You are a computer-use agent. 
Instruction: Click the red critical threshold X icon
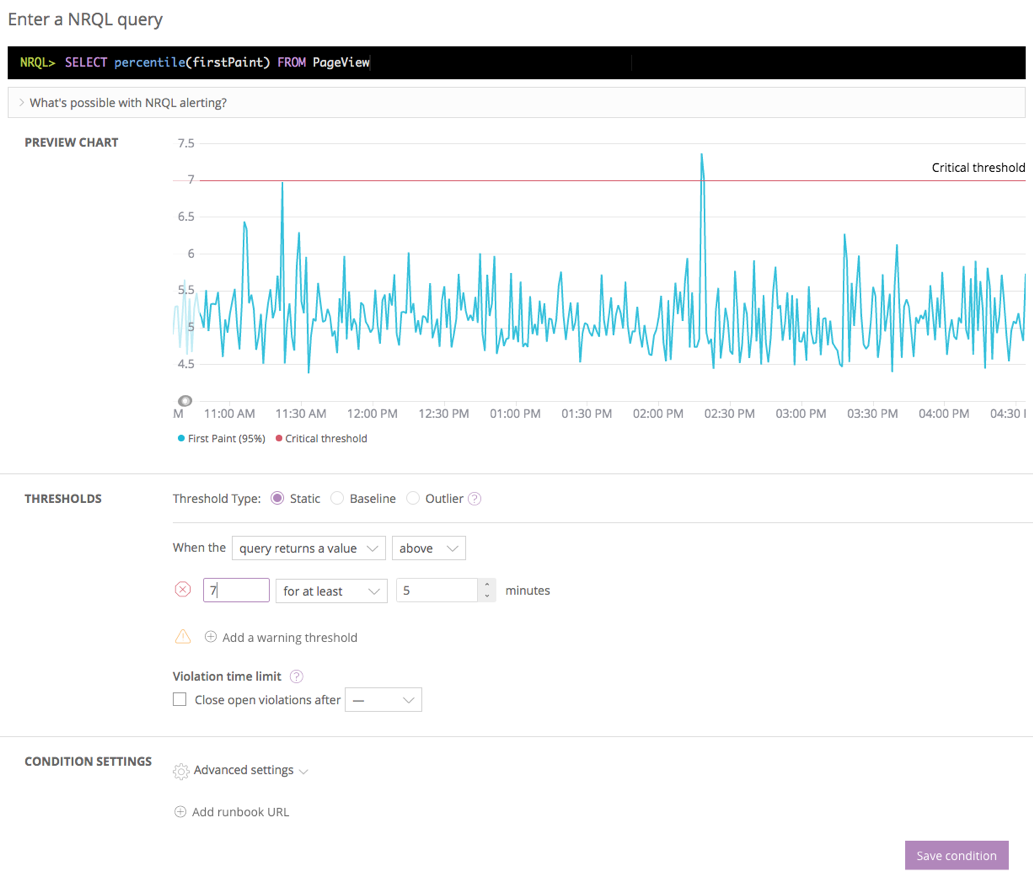coord(183,589)
